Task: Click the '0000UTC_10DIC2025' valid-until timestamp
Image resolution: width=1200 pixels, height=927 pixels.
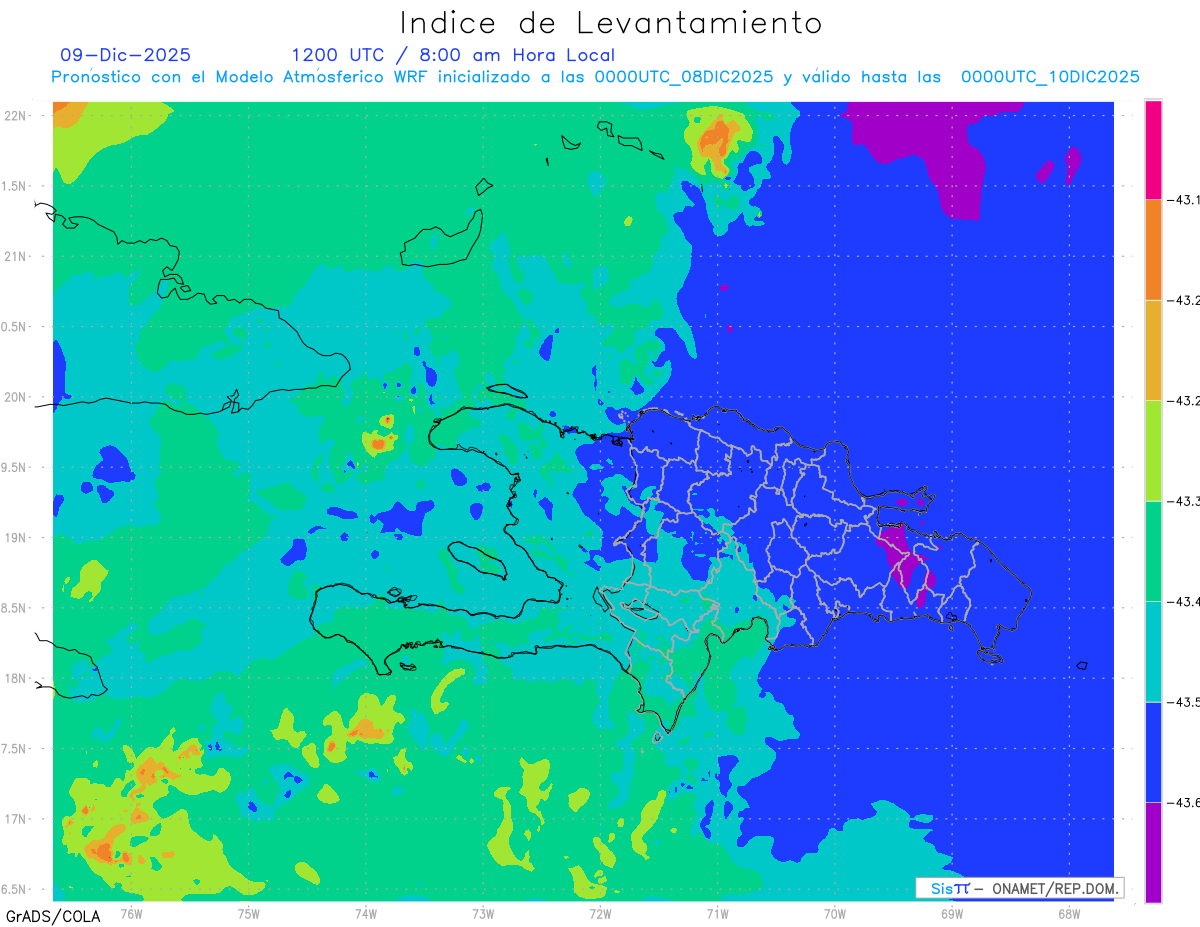Action: pos(1050,77)
